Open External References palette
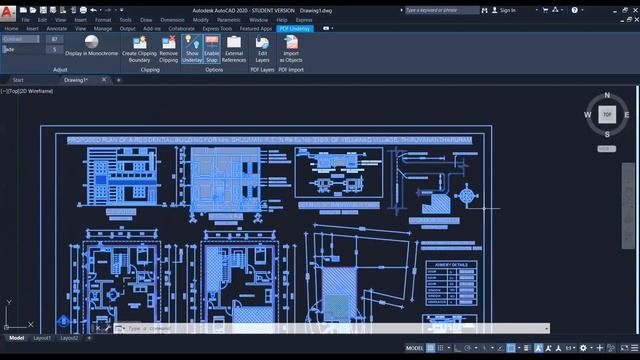 tap(234, 49)
